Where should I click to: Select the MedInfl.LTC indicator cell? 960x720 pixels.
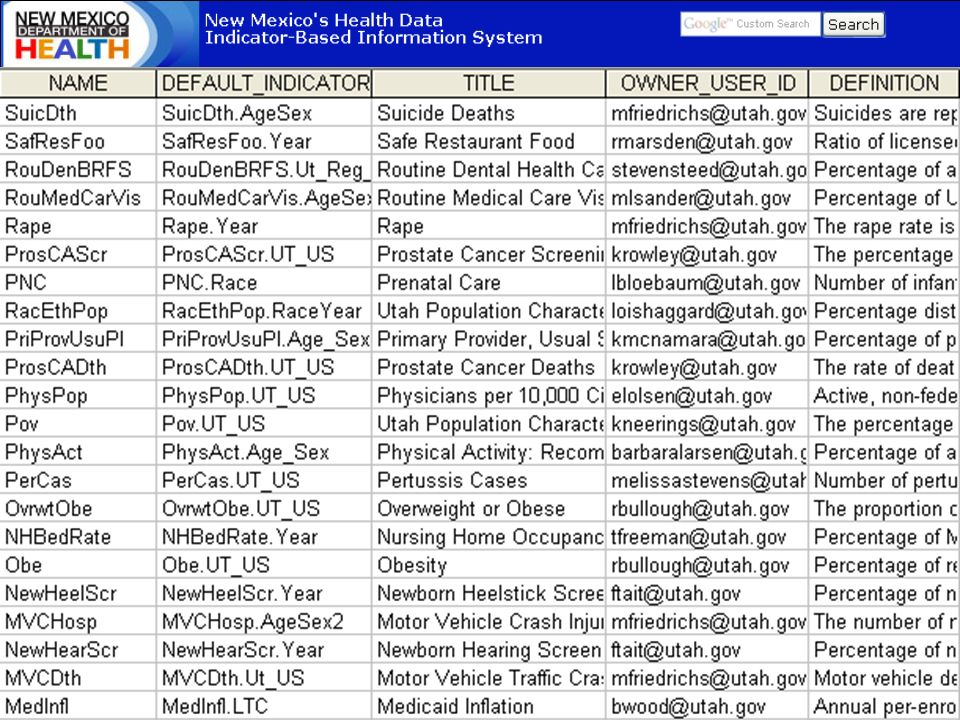[264, 706]
